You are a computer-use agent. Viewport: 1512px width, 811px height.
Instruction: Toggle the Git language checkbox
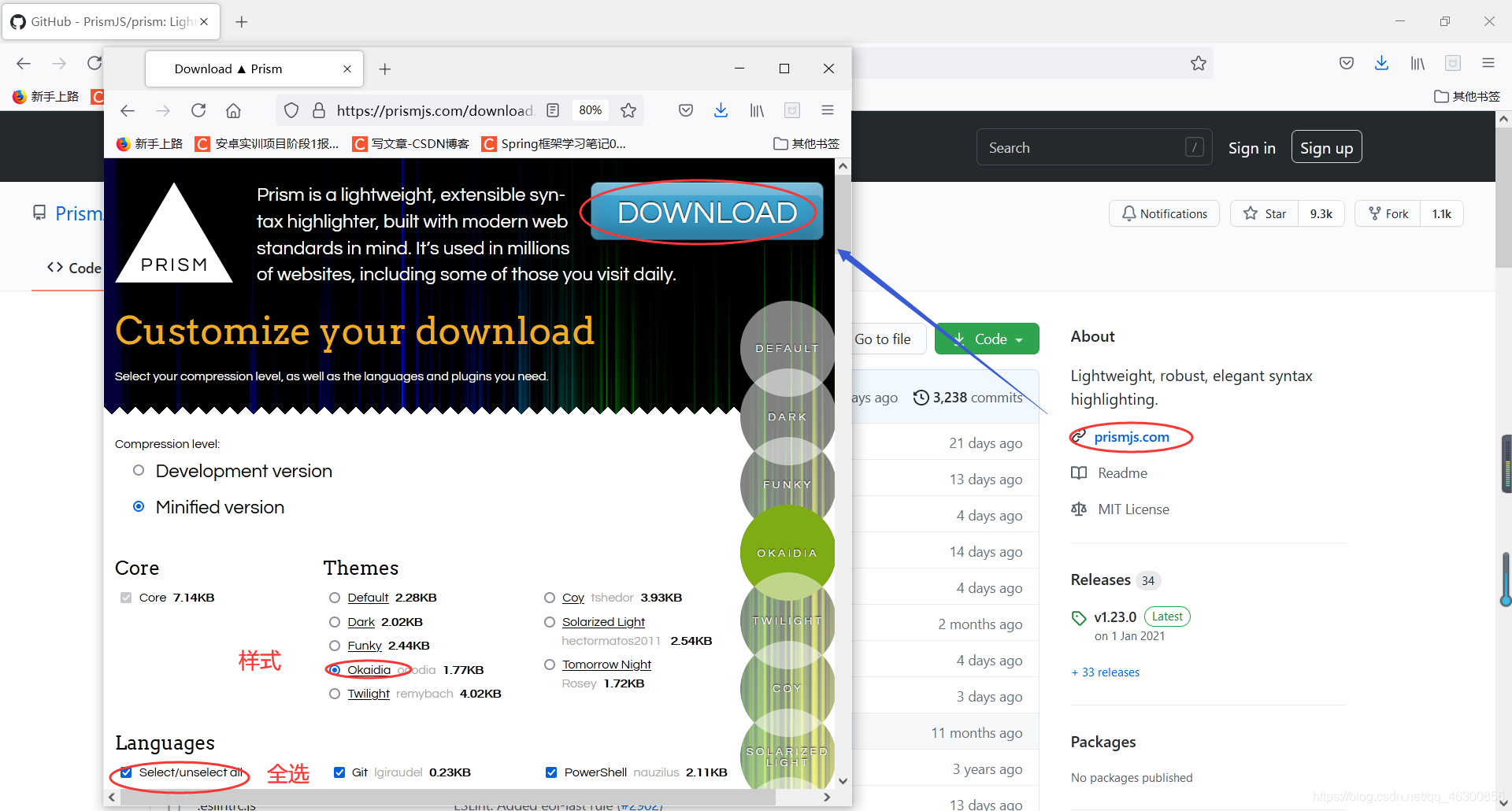click(x=339, y=772)
